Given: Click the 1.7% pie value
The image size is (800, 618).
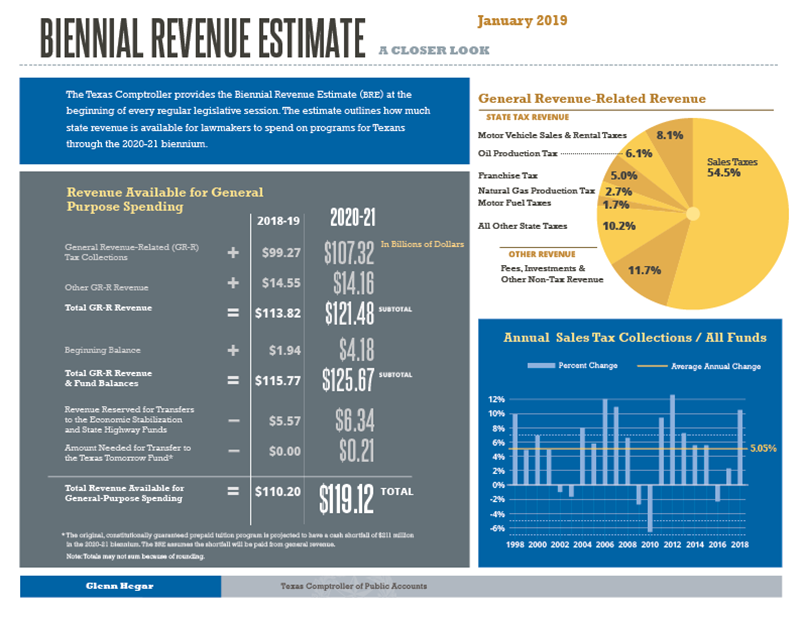Looking at the screenshot, I should [x=616, y=205].
